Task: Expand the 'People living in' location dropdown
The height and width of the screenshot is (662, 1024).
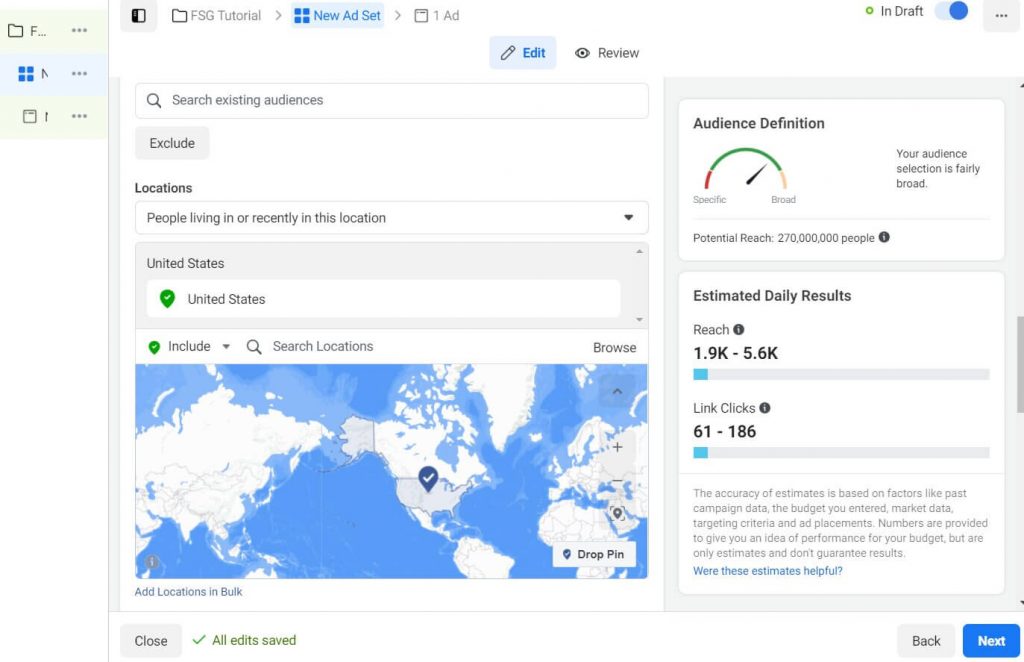Action: pyautogui.click(x=628, y=218)
